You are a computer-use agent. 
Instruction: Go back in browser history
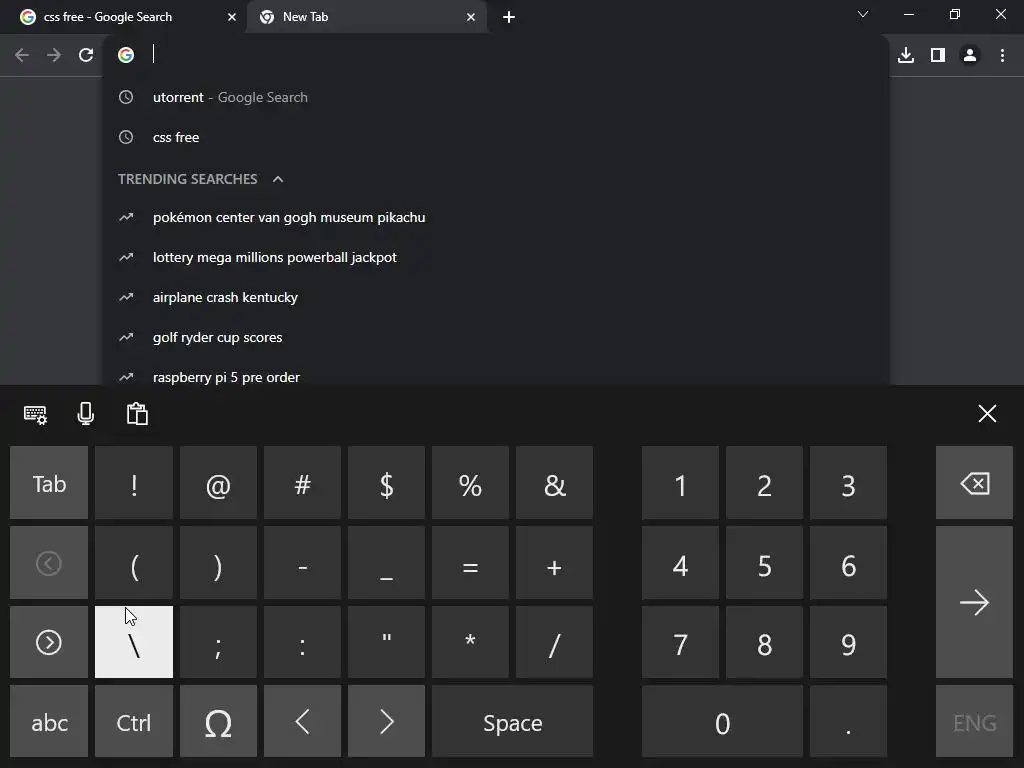tap(22, 56)
